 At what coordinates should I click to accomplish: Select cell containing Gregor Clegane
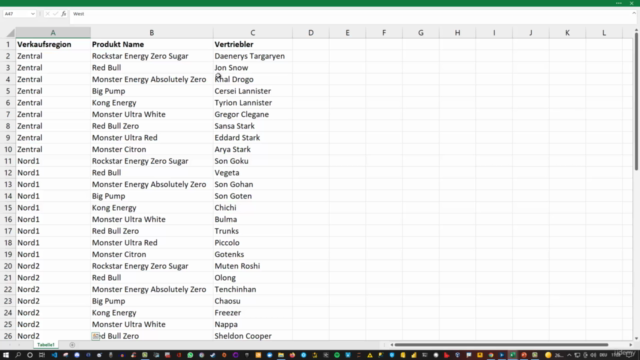pos(253,114)
